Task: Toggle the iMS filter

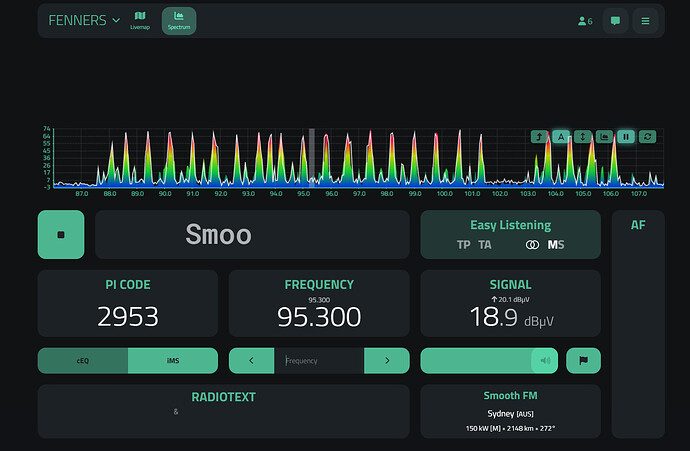Action: [173, 360]
